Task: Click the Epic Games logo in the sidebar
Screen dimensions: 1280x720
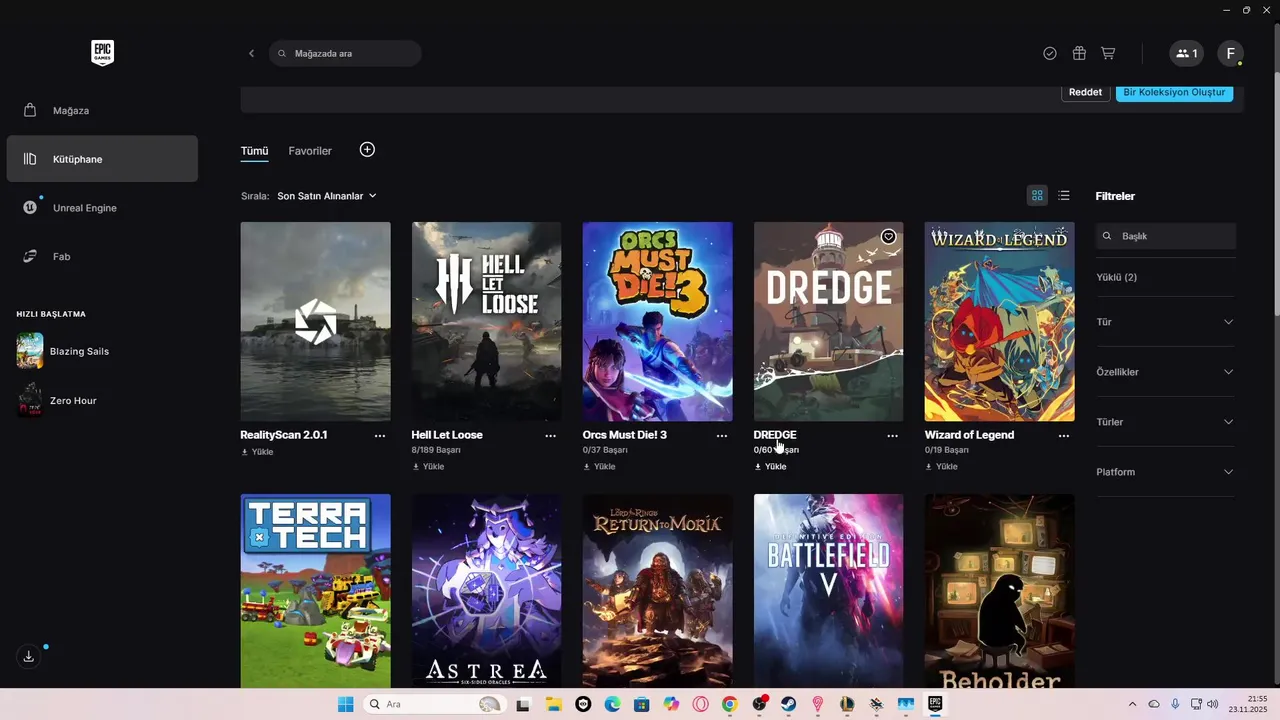Action: pos(102,53)
